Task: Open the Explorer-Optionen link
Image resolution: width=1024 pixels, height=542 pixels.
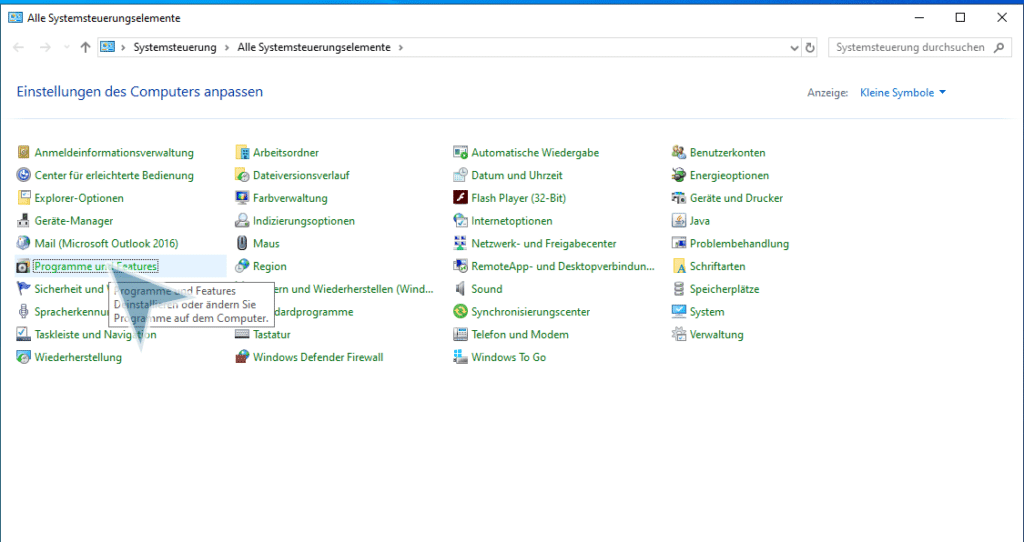Action: [x=79, y=198]
